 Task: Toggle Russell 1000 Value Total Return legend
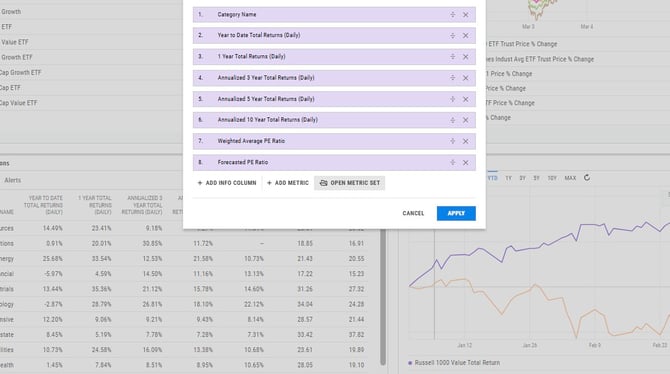(454, 363)
